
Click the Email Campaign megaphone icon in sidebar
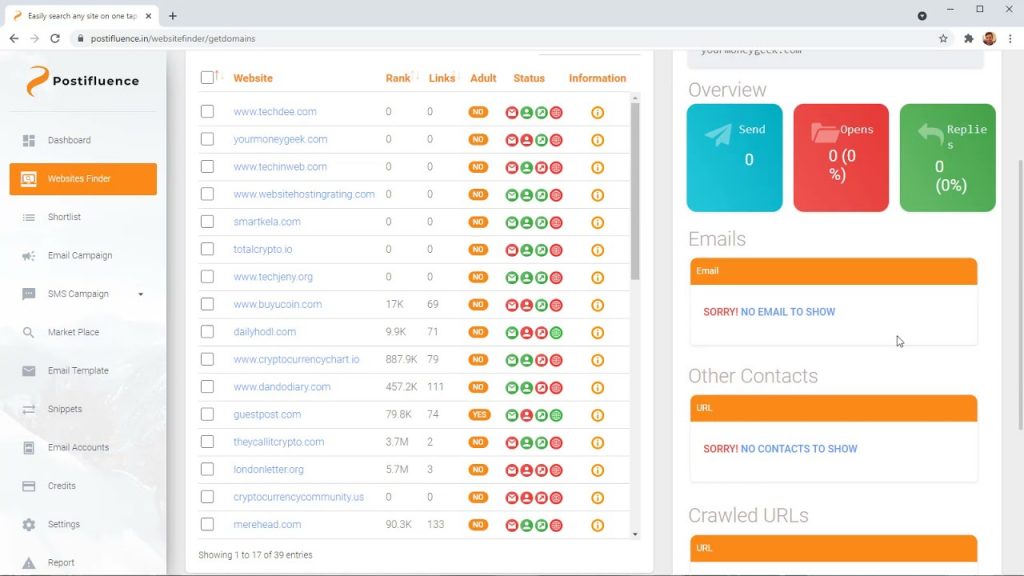29,256
